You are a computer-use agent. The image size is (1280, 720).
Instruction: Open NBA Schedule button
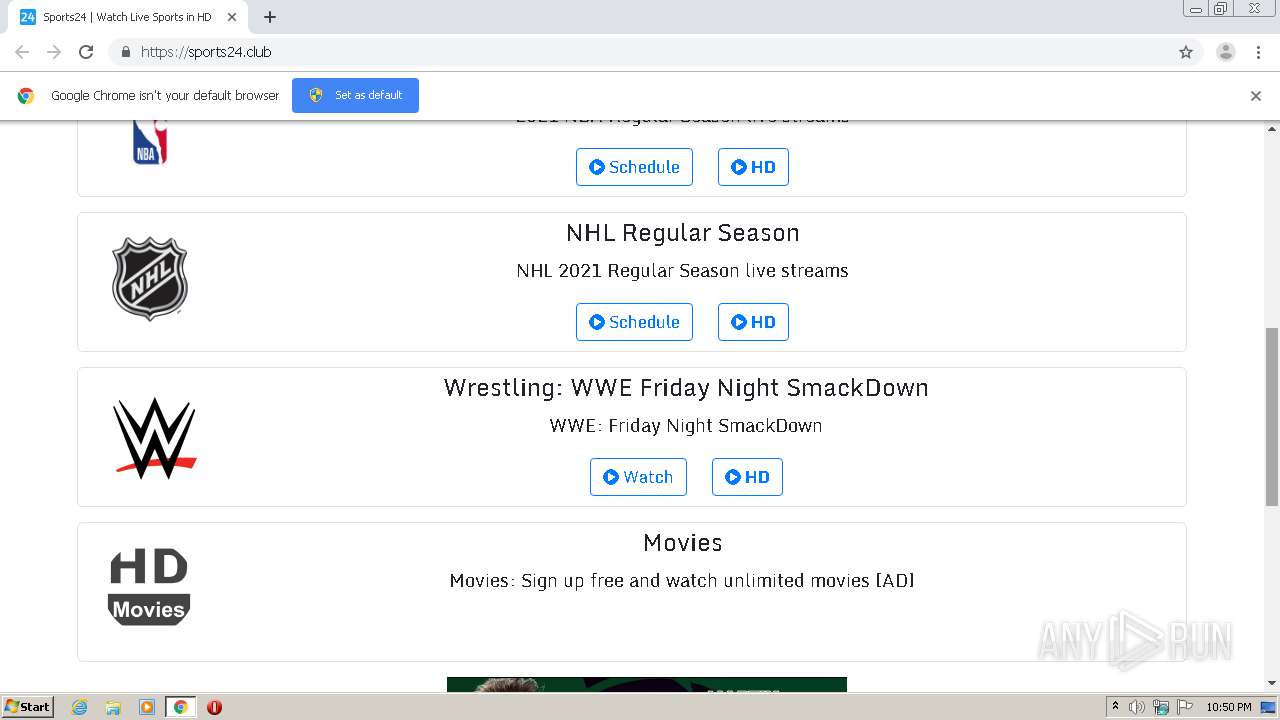[x=634, y=167]
